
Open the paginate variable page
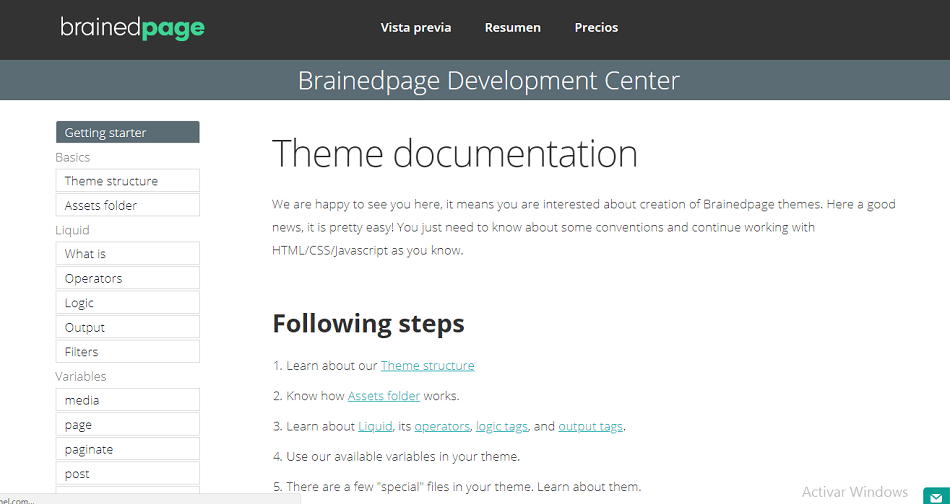point(127,449)
